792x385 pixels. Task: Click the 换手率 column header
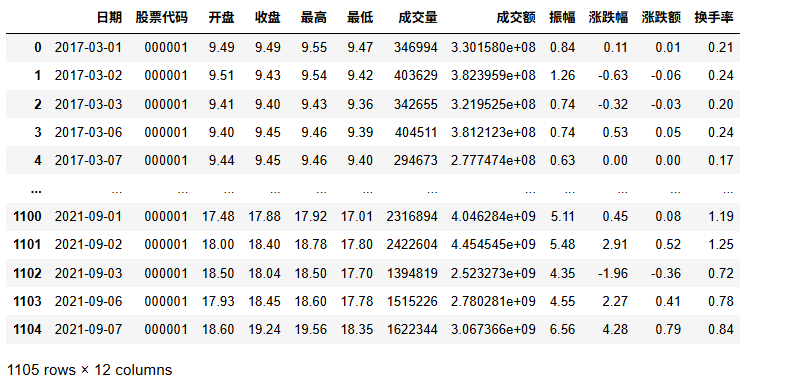[x=714, y=18]
